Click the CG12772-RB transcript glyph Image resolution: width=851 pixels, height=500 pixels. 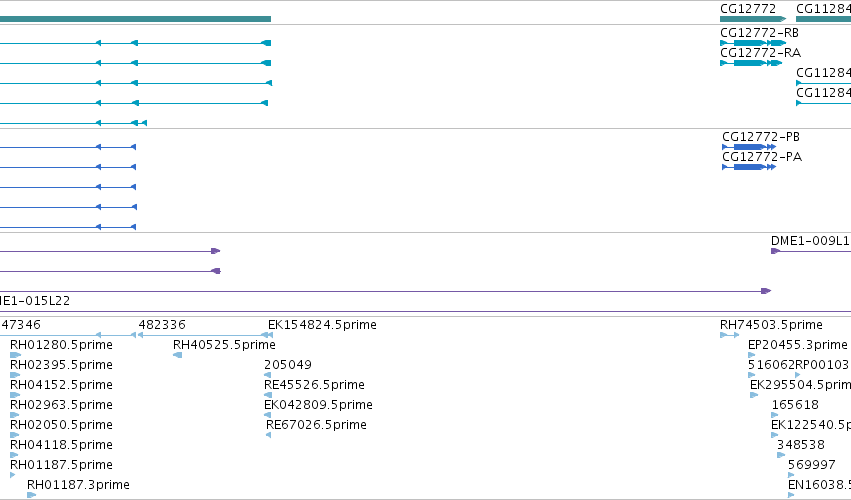(x=753, y=43)
